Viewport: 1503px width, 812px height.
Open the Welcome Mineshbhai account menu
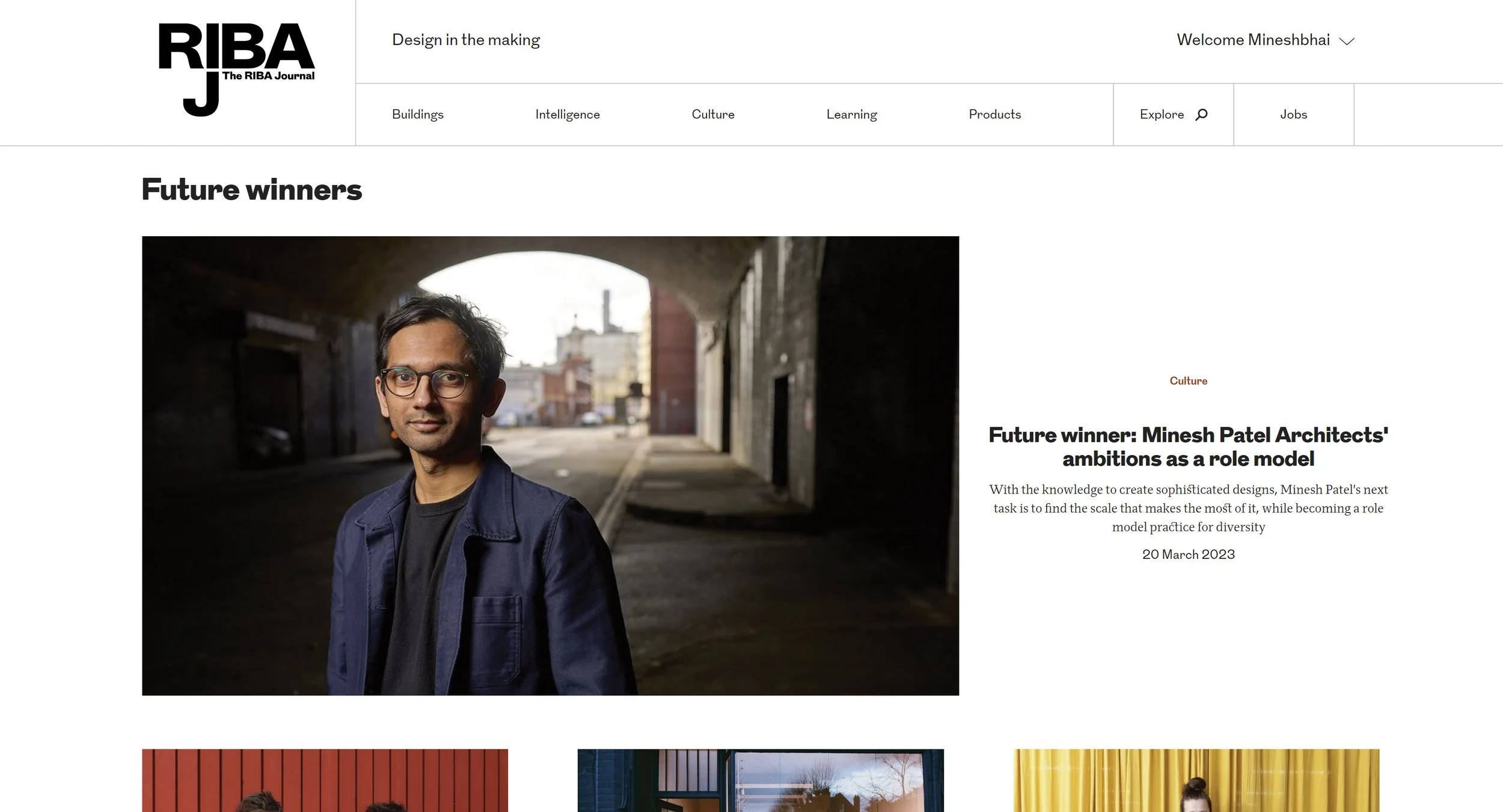[x=1253, y=40]
